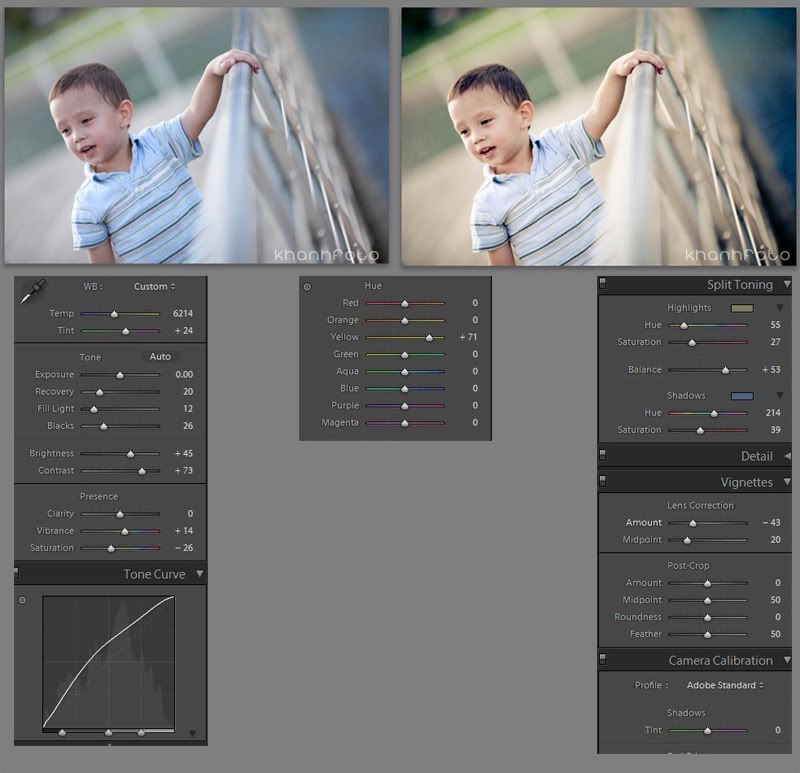This screenshot has width=800, height=773.
Task: Click the Yellow hue slider handle
Action: coord(429,338)
